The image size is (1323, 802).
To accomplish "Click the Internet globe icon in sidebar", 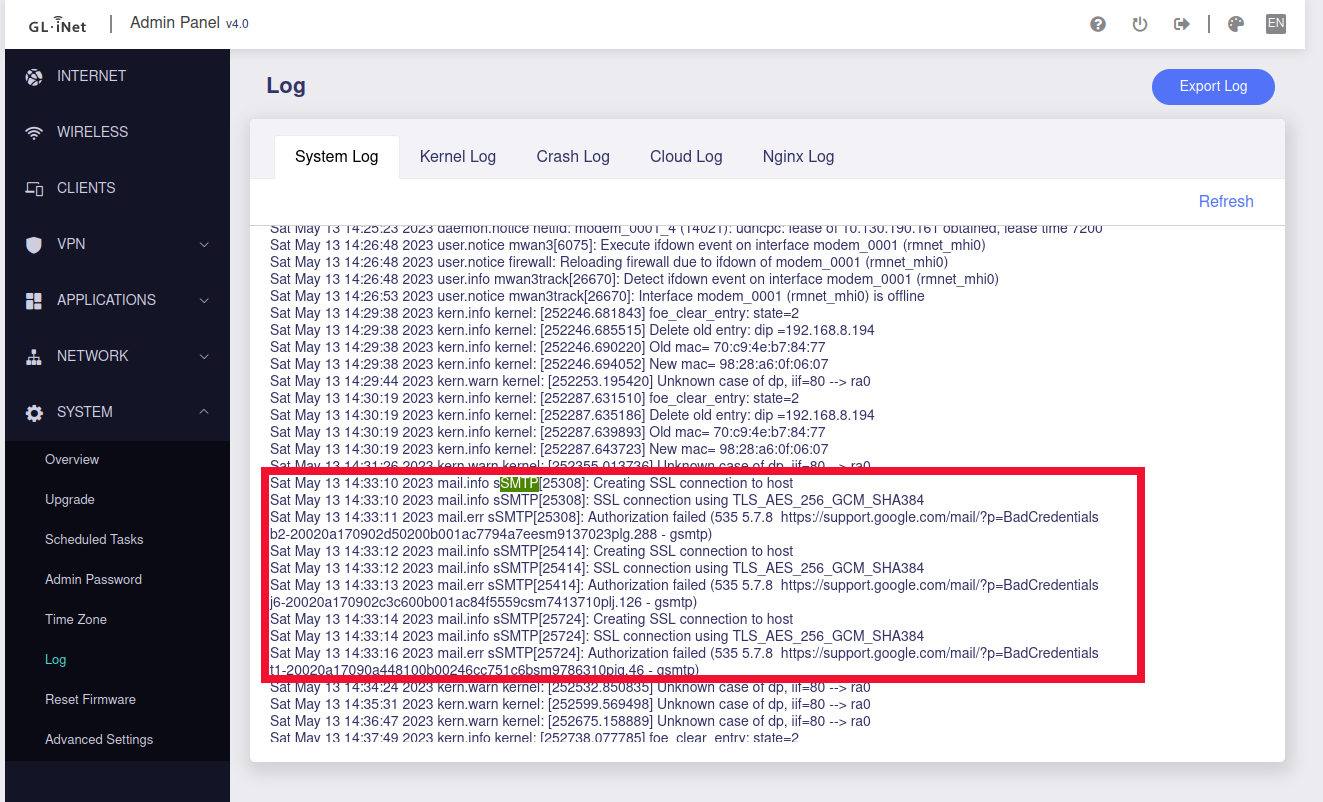I will click(34, 77).
